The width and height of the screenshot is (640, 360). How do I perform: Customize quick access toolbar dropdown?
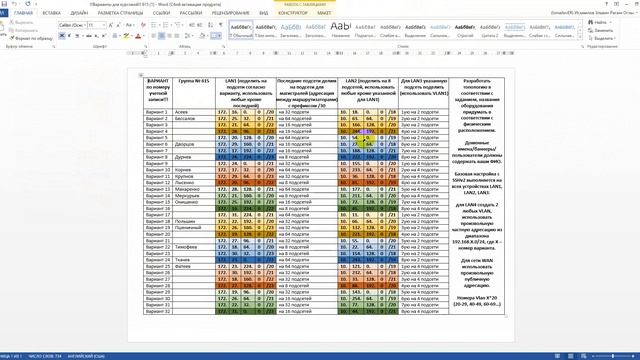coord(36,4)
